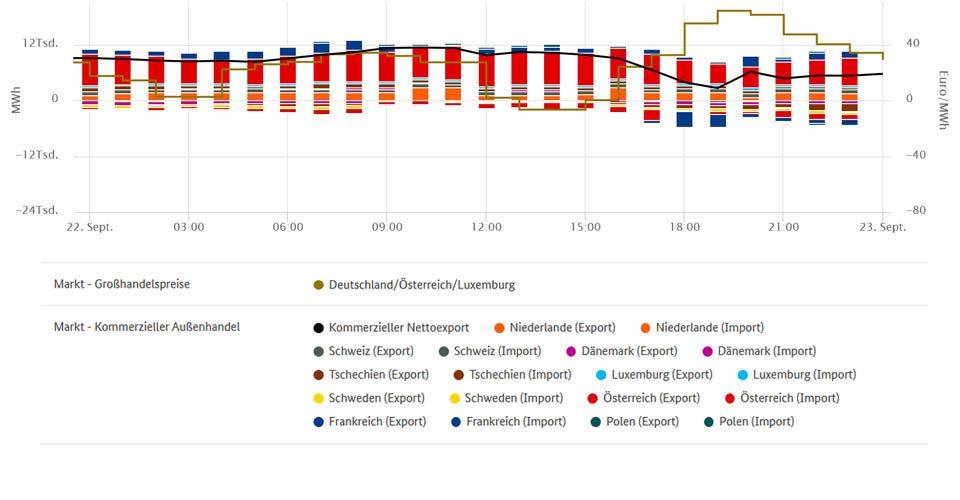Click the −12Tsd. left axis value
The height and width of the screenshot is (500, 960).
[37, 155]
